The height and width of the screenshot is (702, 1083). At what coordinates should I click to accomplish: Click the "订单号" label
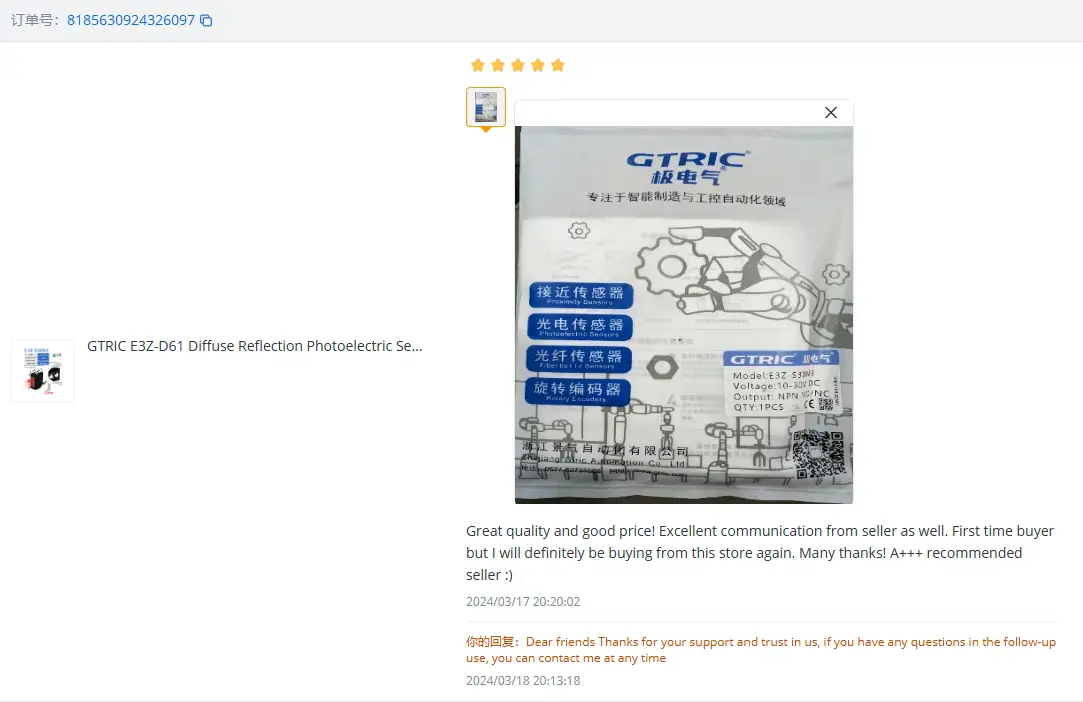point(35,20)
